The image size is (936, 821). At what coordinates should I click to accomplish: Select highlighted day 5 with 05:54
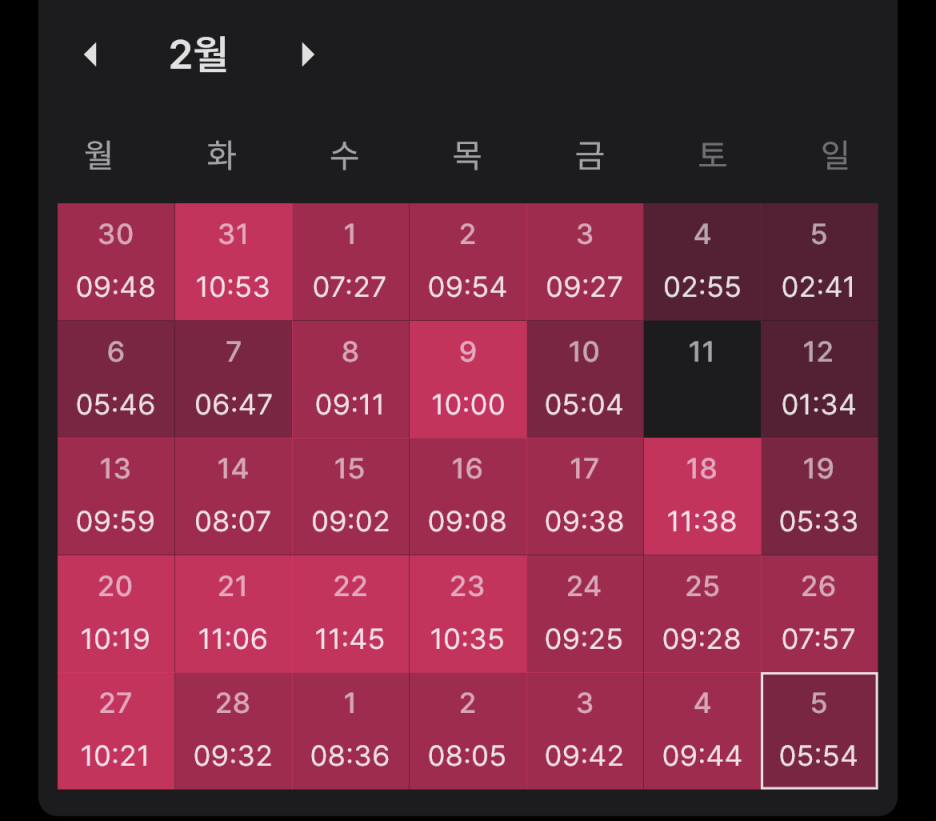click(819, 731)
